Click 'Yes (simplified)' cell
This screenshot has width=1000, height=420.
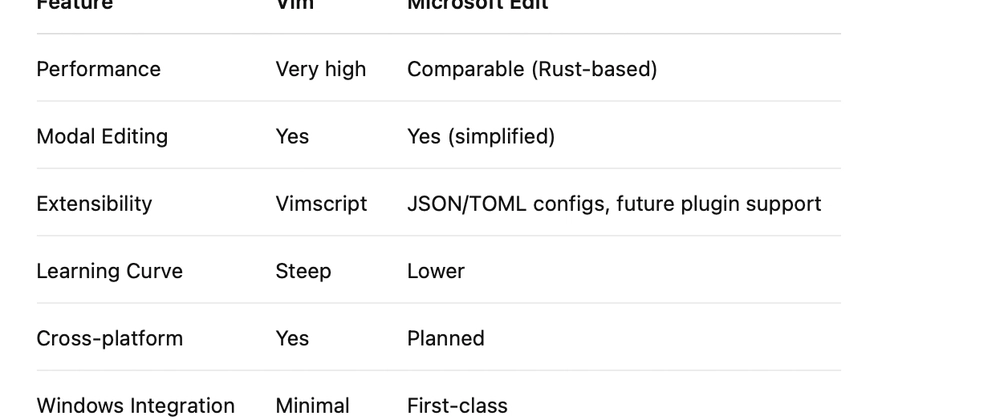[x=481, y=136]
